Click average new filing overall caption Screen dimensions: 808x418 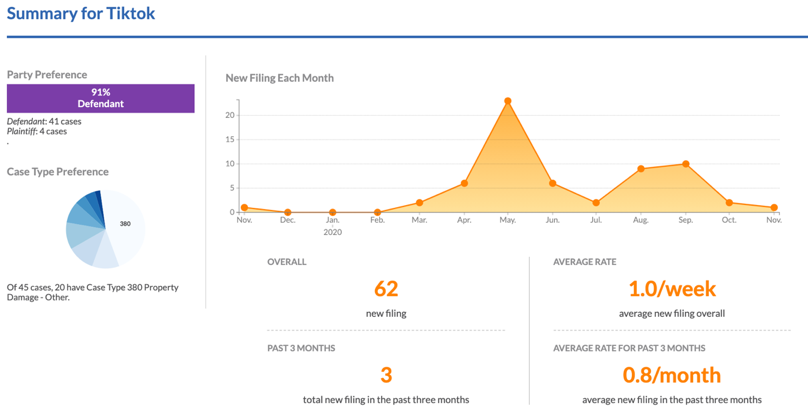[x=672, y=313]
